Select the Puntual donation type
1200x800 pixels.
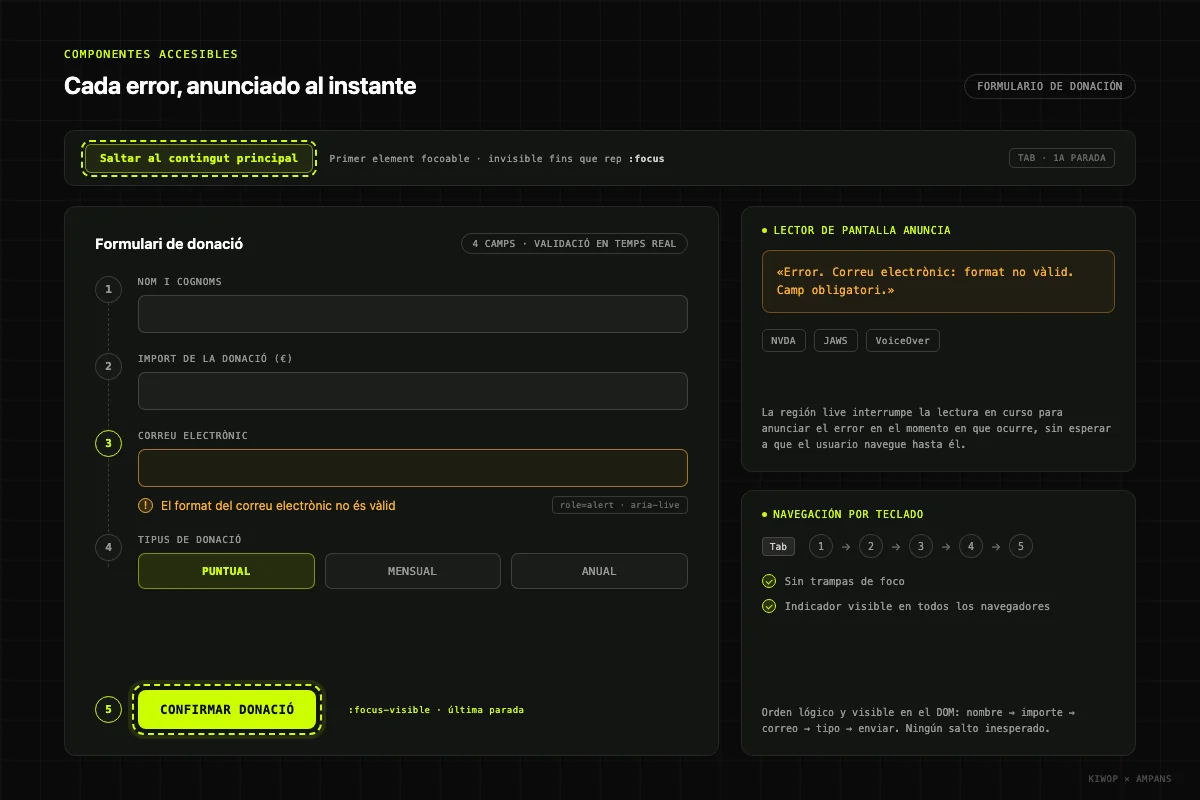click(226, 571)
